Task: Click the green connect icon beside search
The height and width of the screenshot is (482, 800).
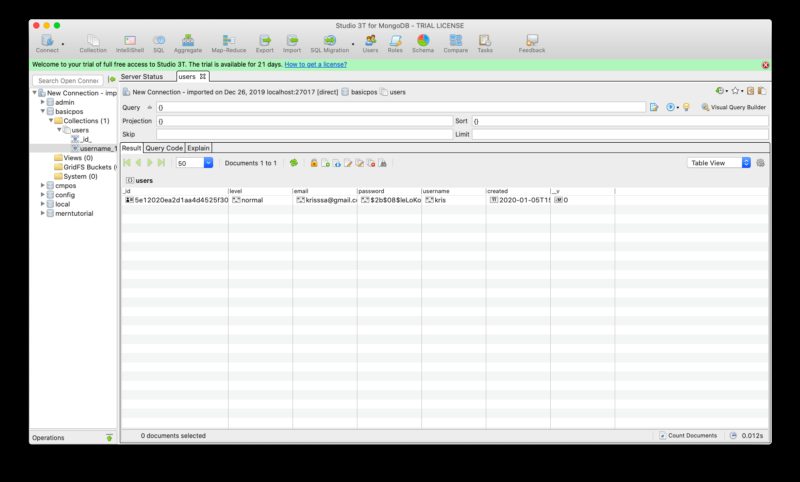Action: pyautogui.click(x=112, y=80)
